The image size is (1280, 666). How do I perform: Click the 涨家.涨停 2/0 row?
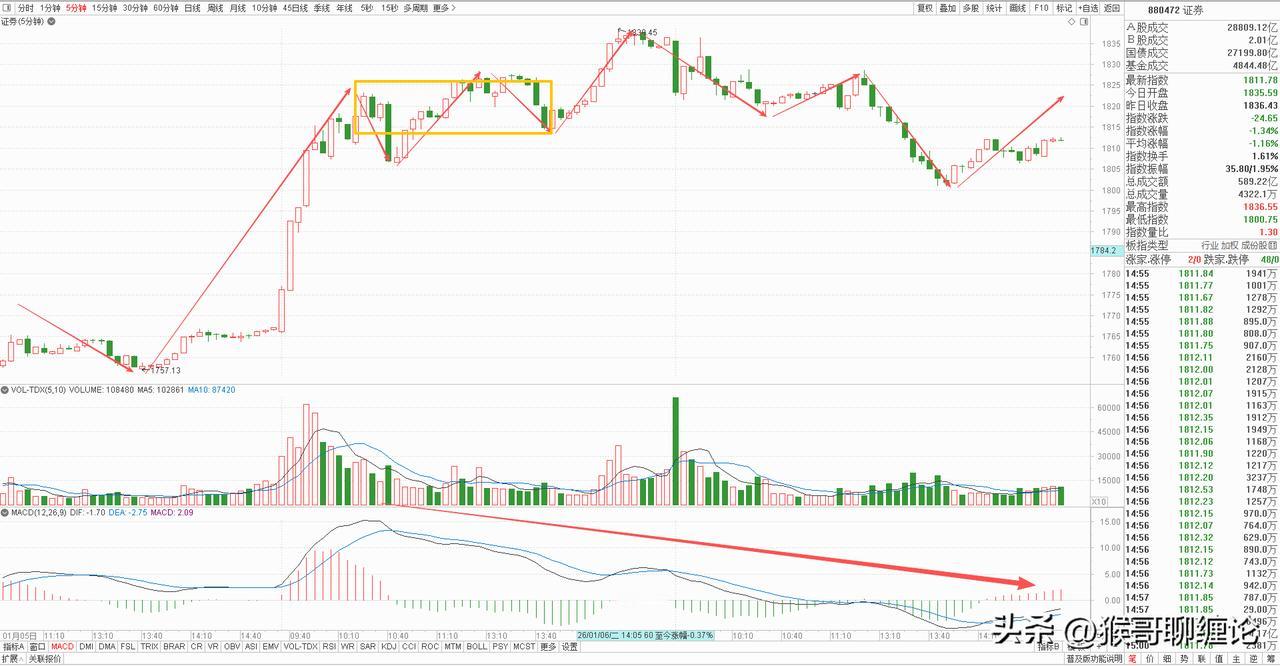click(x=1164, y=258)
